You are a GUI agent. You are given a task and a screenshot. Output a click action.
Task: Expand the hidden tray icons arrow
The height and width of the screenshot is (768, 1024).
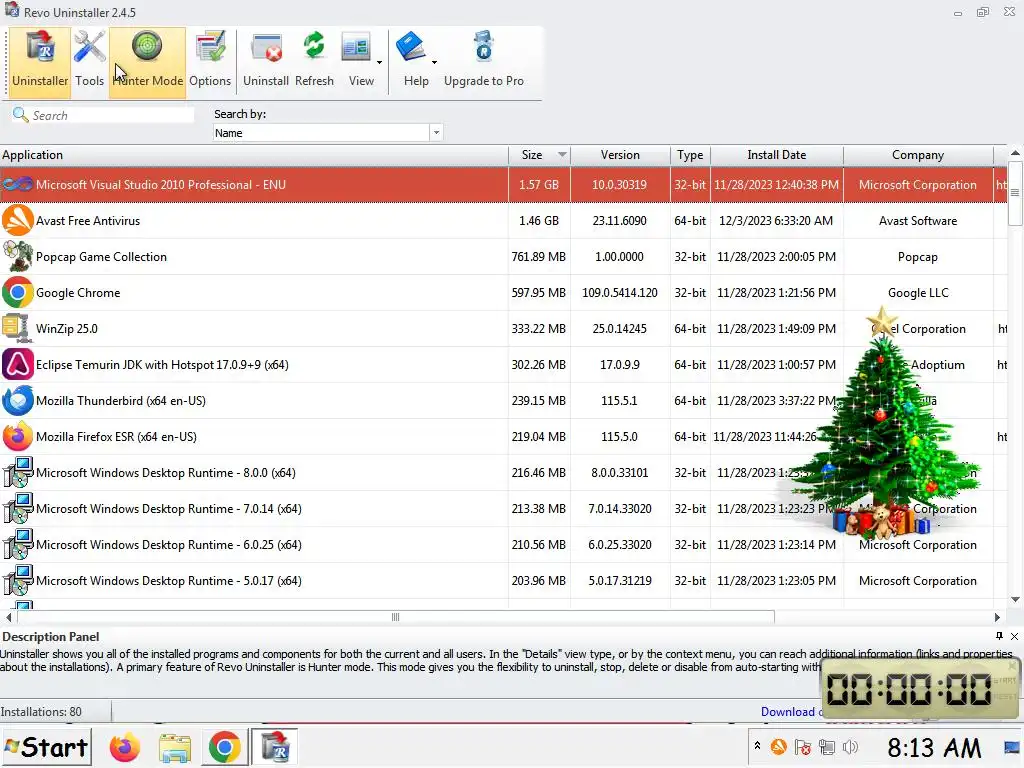[x=757, y=745]
